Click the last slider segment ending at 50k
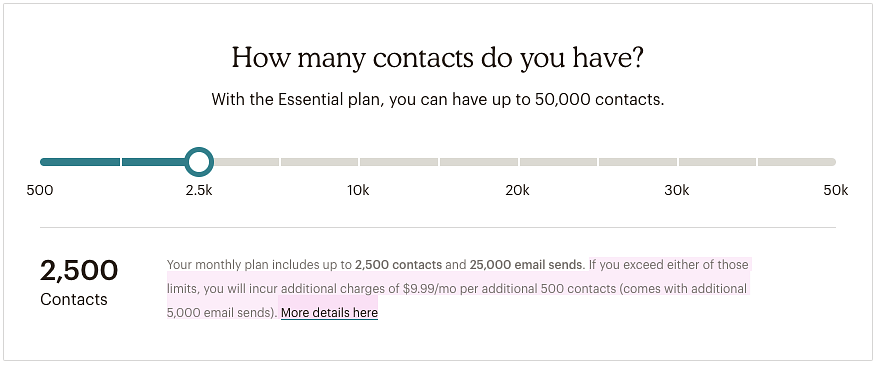This screenshot has height=366, width=876. [797, 162]
